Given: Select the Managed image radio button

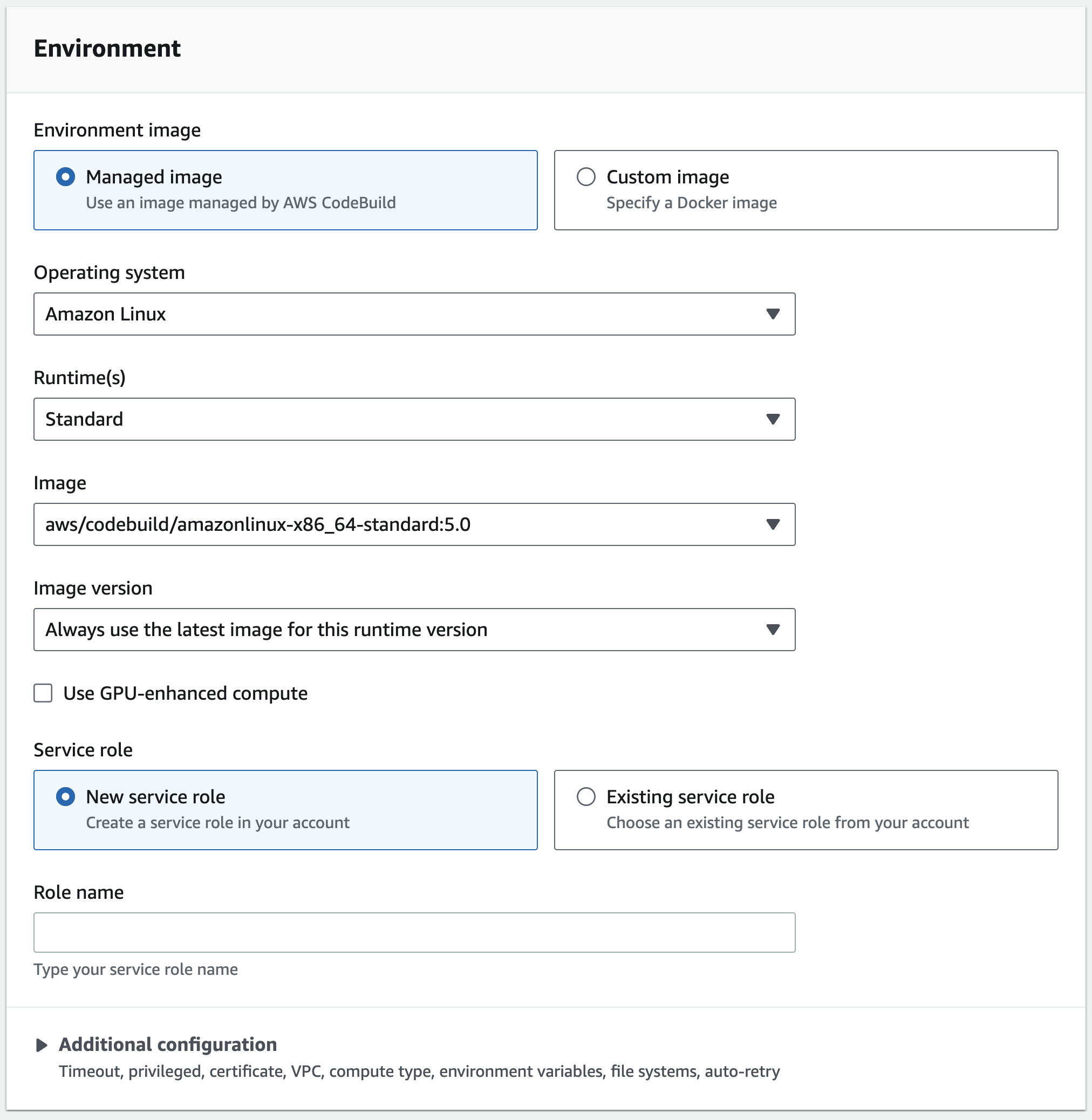Looking at the screenshot, I should [x=65, y=176].
